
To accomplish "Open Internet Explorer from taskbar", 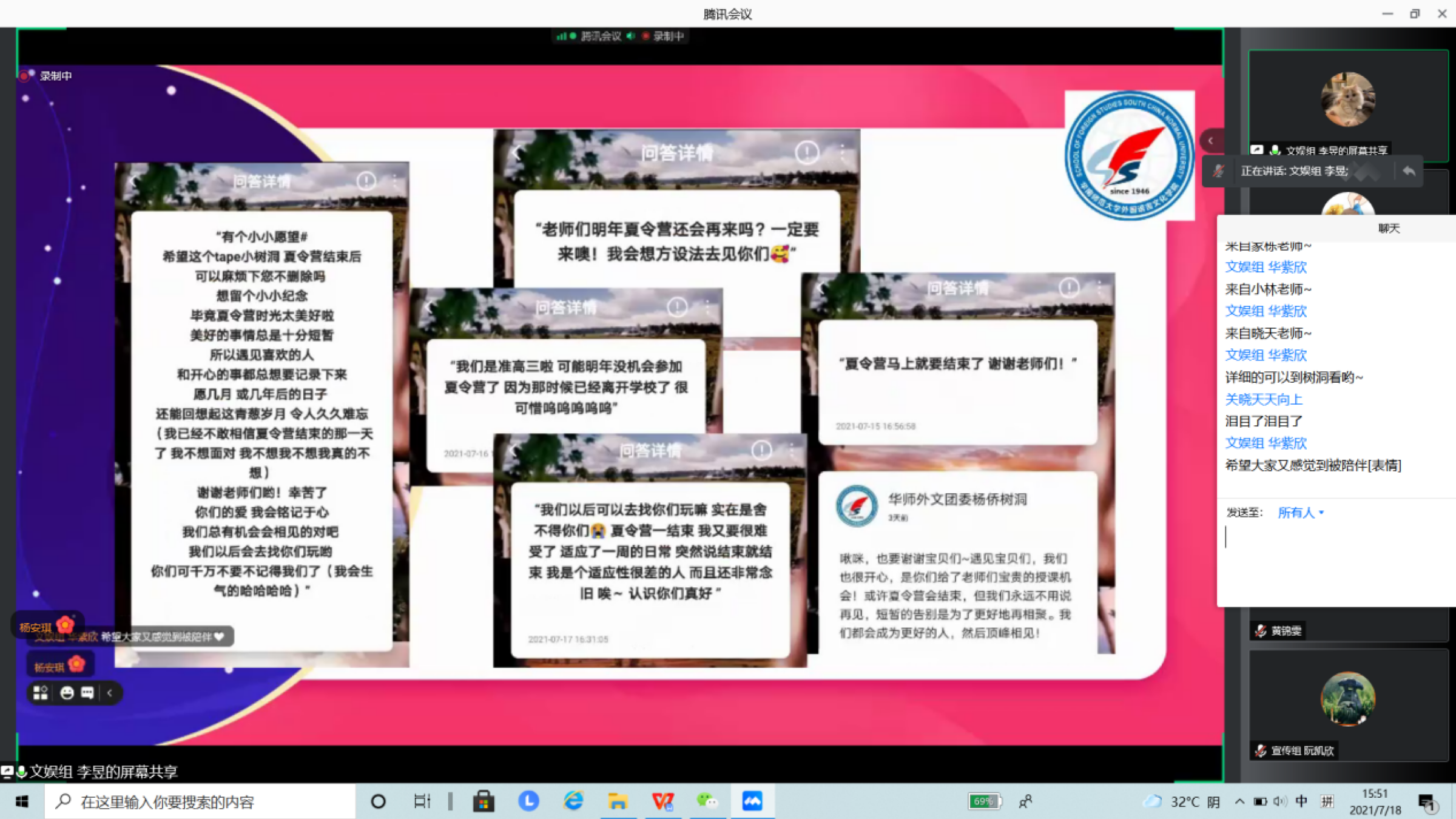I will tap(573, 801).
